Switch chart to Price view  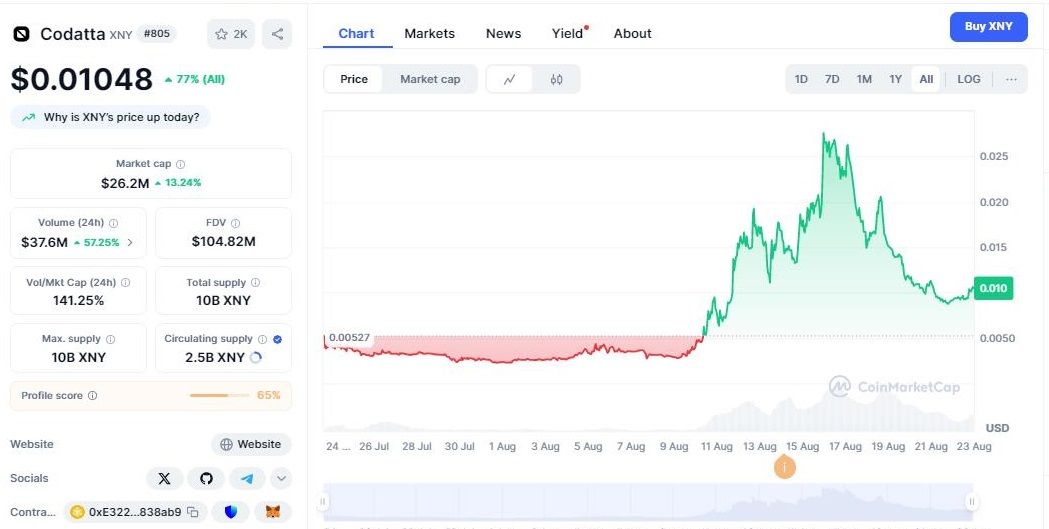point(354,80)
